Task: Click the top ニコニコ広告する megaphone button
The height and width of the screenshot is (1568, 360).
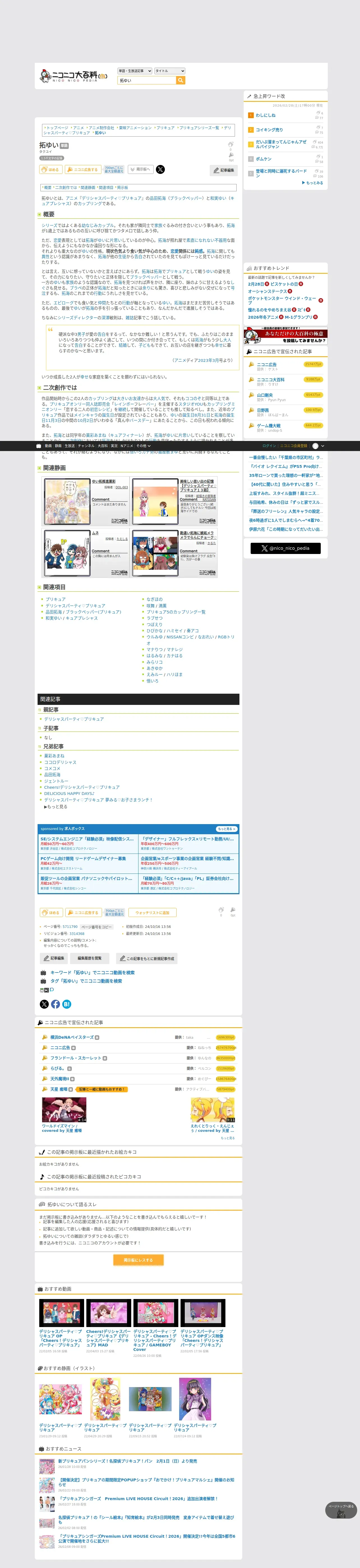Action: click(83, 170)
